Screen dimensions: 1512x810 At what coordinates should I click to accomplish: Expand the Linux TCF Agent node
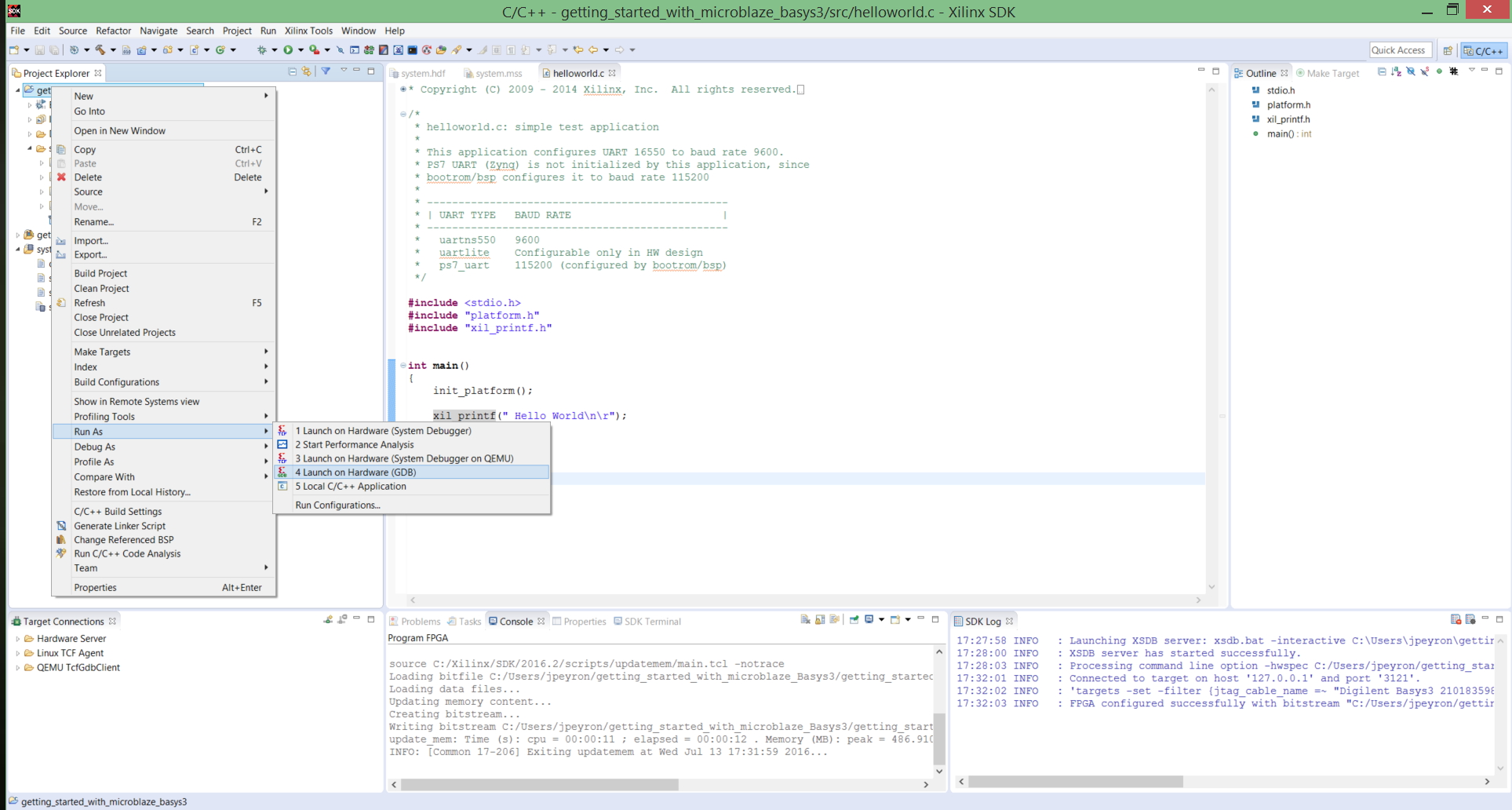click(17, 653)
